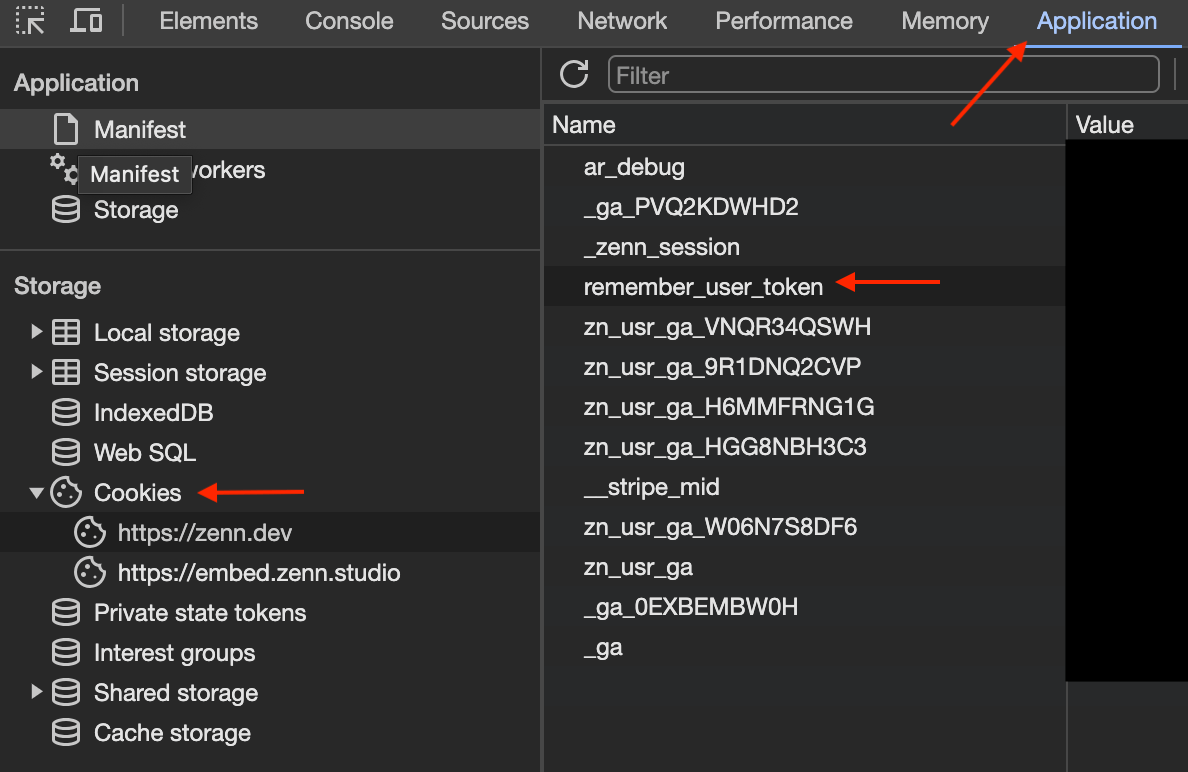Expand the Shared storage tree node

(x=37, y=692)
